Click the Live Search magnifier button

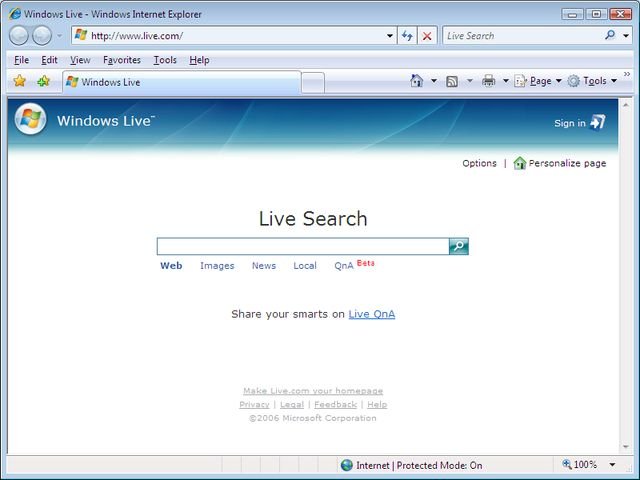[458, 246]
